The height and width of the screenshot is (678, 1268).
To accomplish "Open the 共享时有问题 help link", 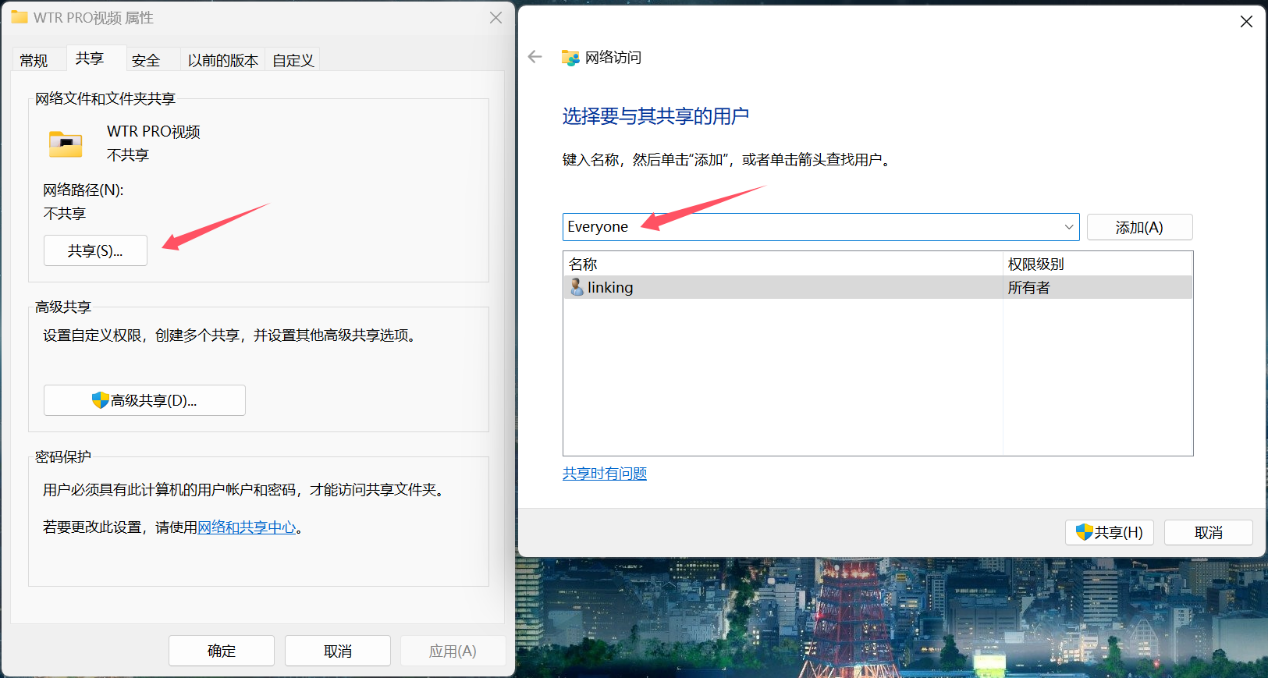I will pos(605,473).
